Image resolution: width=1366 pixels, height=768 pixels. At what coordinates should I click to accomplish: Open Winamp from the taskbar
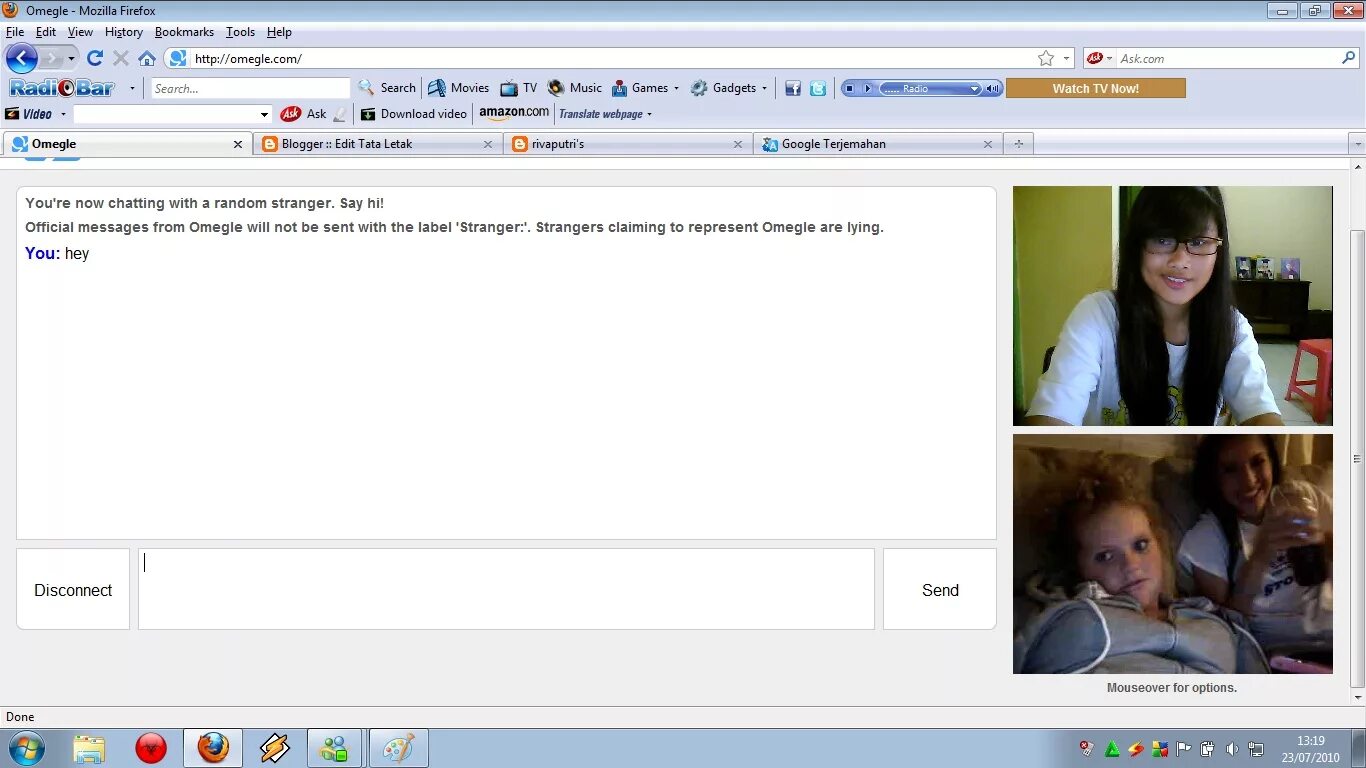click(x=275, y=748)
